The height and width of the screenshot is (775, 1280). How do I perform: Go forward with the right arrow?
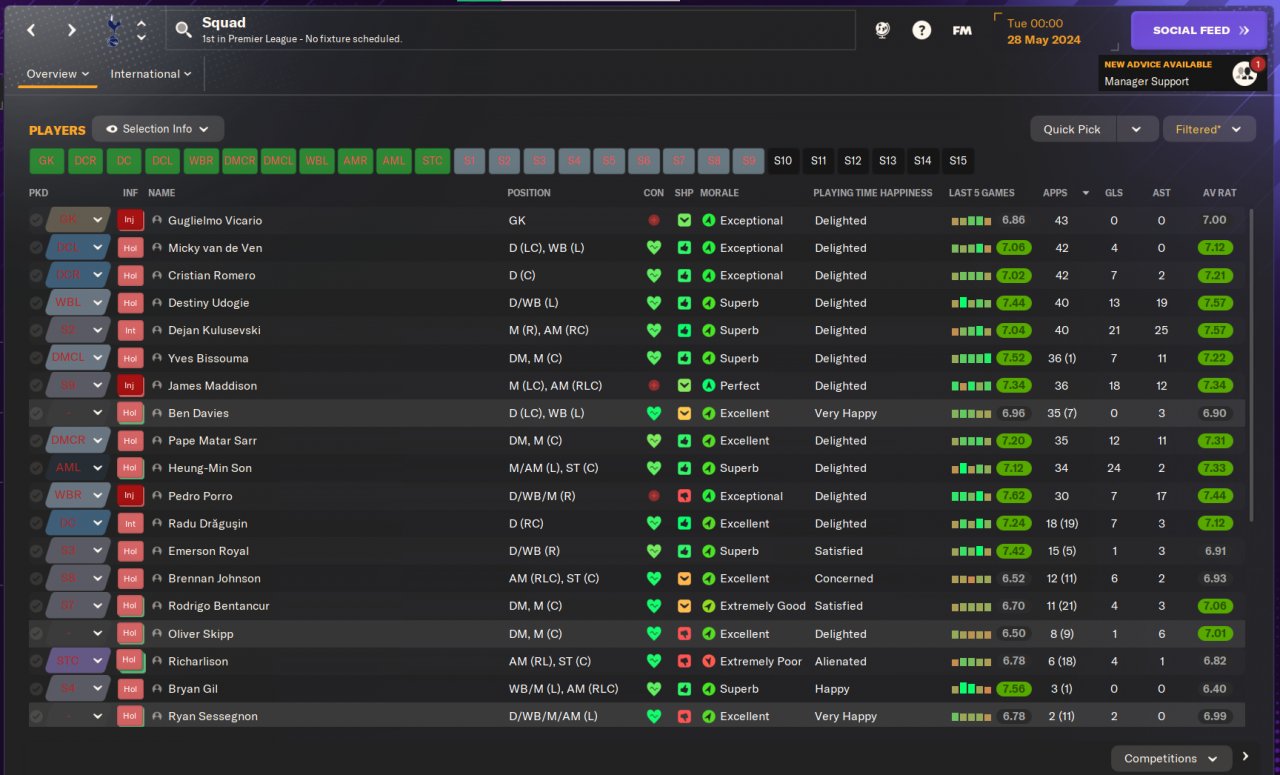point(71,30)
